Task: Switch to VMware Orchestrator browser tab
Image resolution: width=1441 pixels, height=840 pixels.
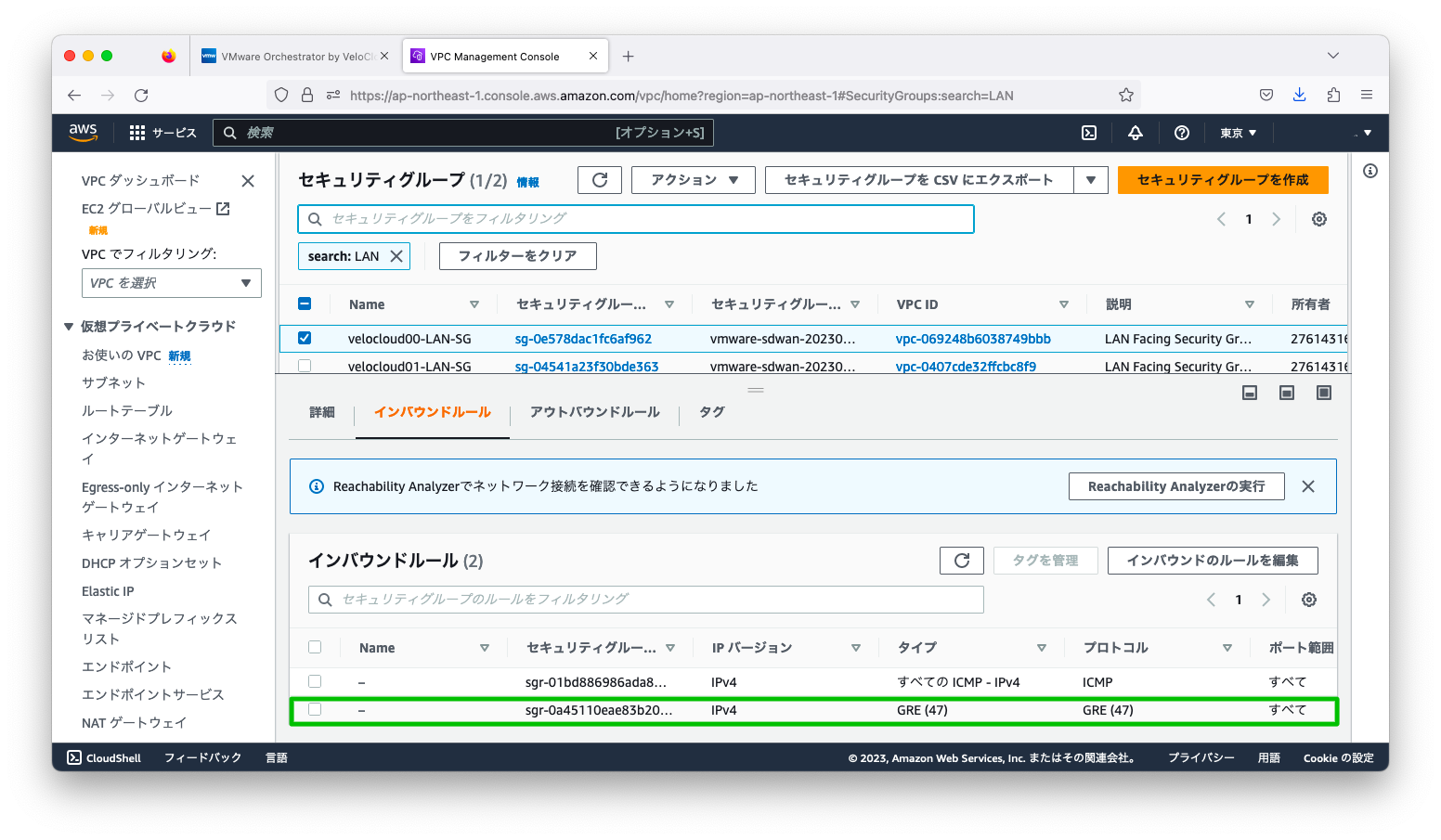Action: click(296, 57)
